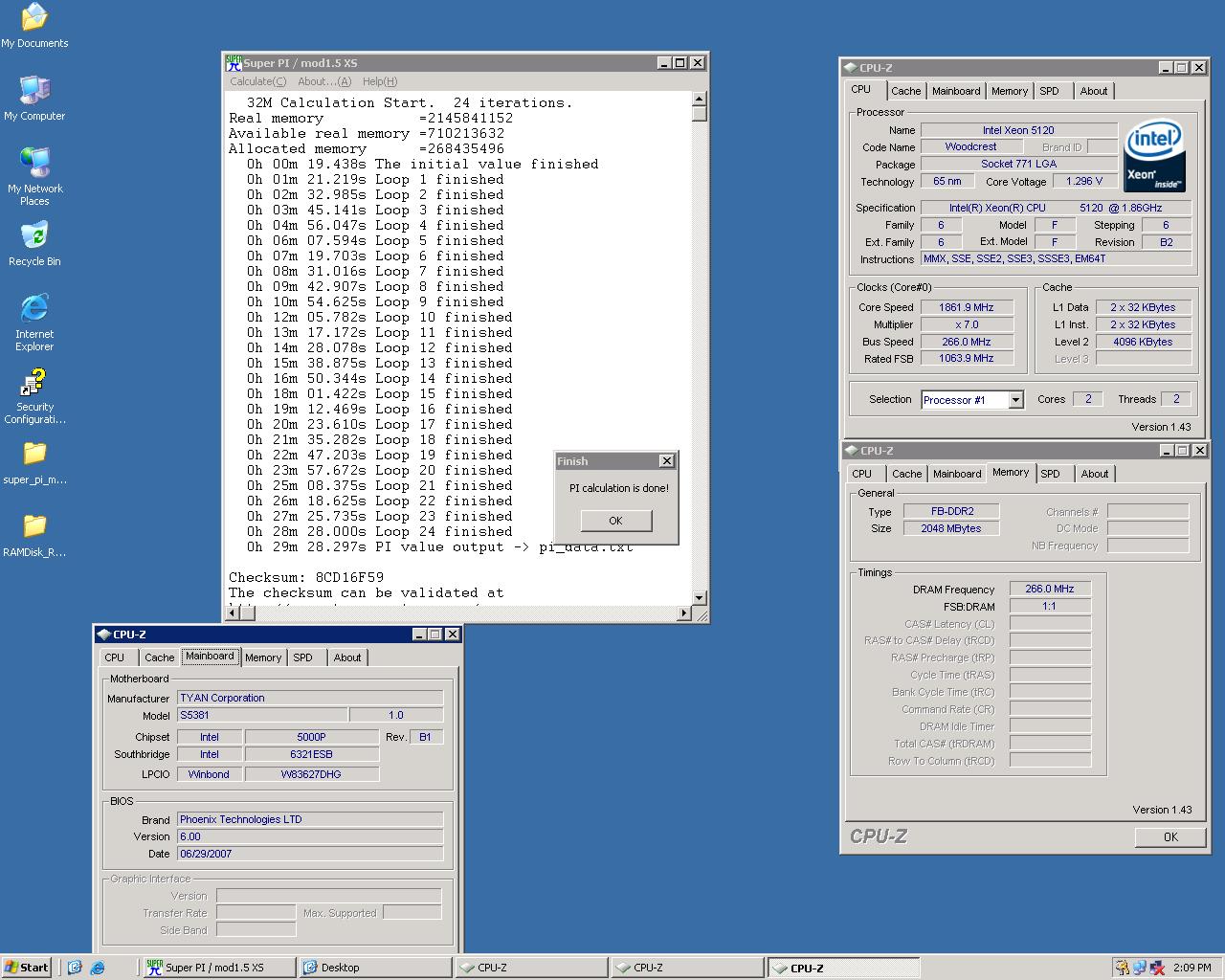Screen dimensions: 1225x980
Task: Click the active third CPU-Z taskbar button
Action: click(x=843, y=968)
